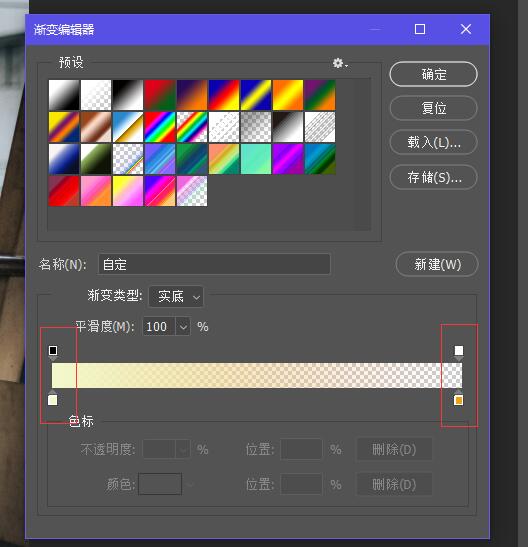Click the 名称 input field
The image size is (528, 547).
214,264
